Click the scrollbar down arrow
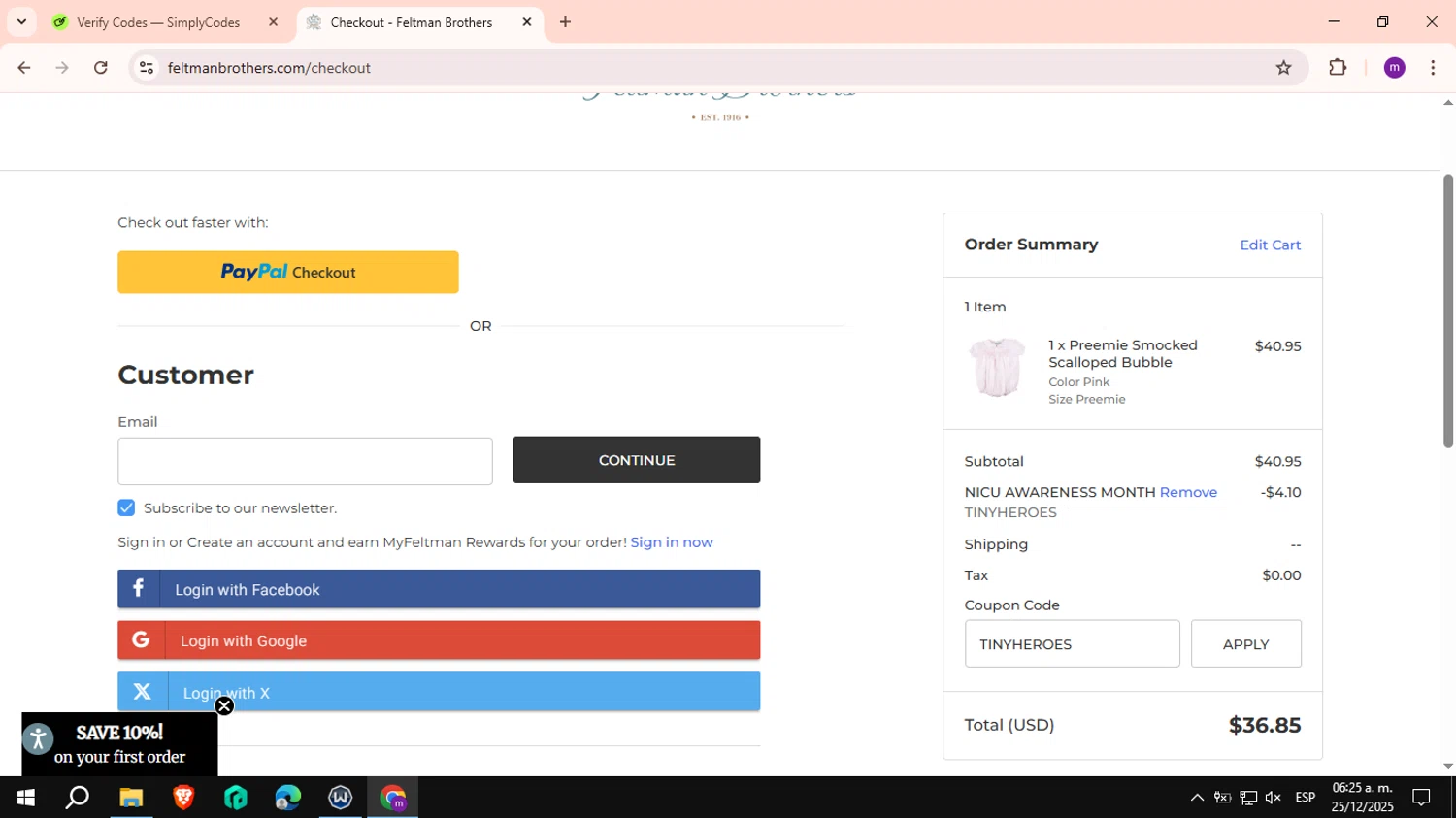This screenshot has height=818, width=1456. click(1448, 767)
